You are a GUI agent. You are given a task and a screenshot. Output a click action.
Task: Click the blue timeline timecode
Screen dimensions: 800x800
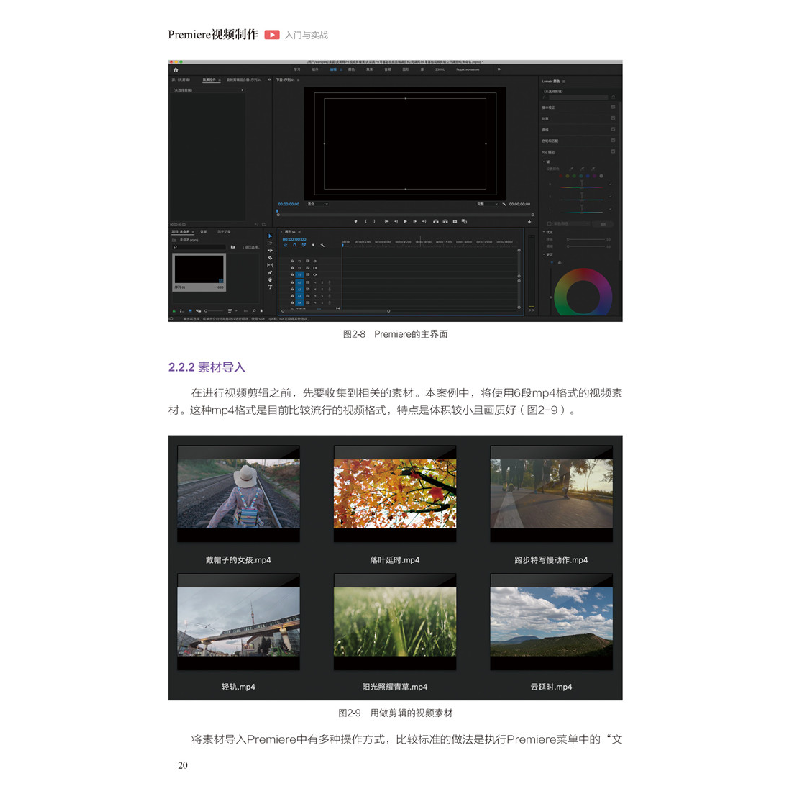(294, 239)
